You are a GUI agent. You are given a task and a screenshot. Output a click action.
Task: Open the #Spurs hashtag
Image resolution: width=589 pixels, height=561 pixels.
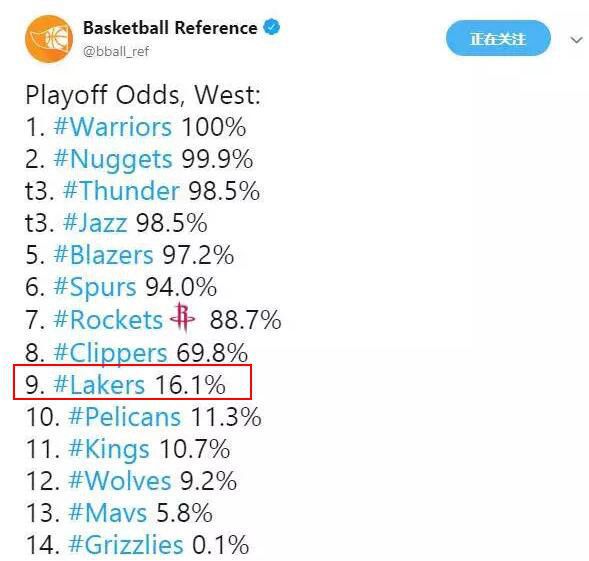click(x=95, y=288)
